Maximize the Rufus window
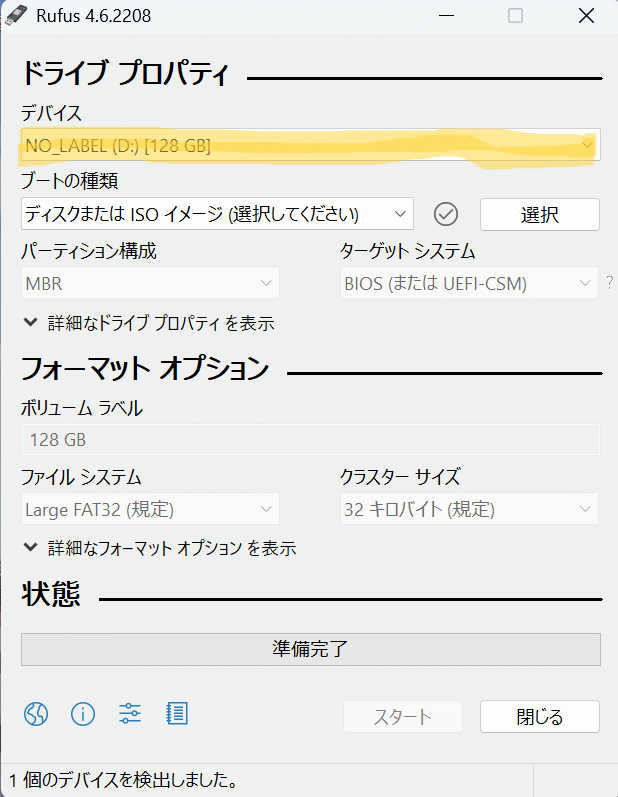The height and width of the screenshot is (797, 618). tap(515, 16)
